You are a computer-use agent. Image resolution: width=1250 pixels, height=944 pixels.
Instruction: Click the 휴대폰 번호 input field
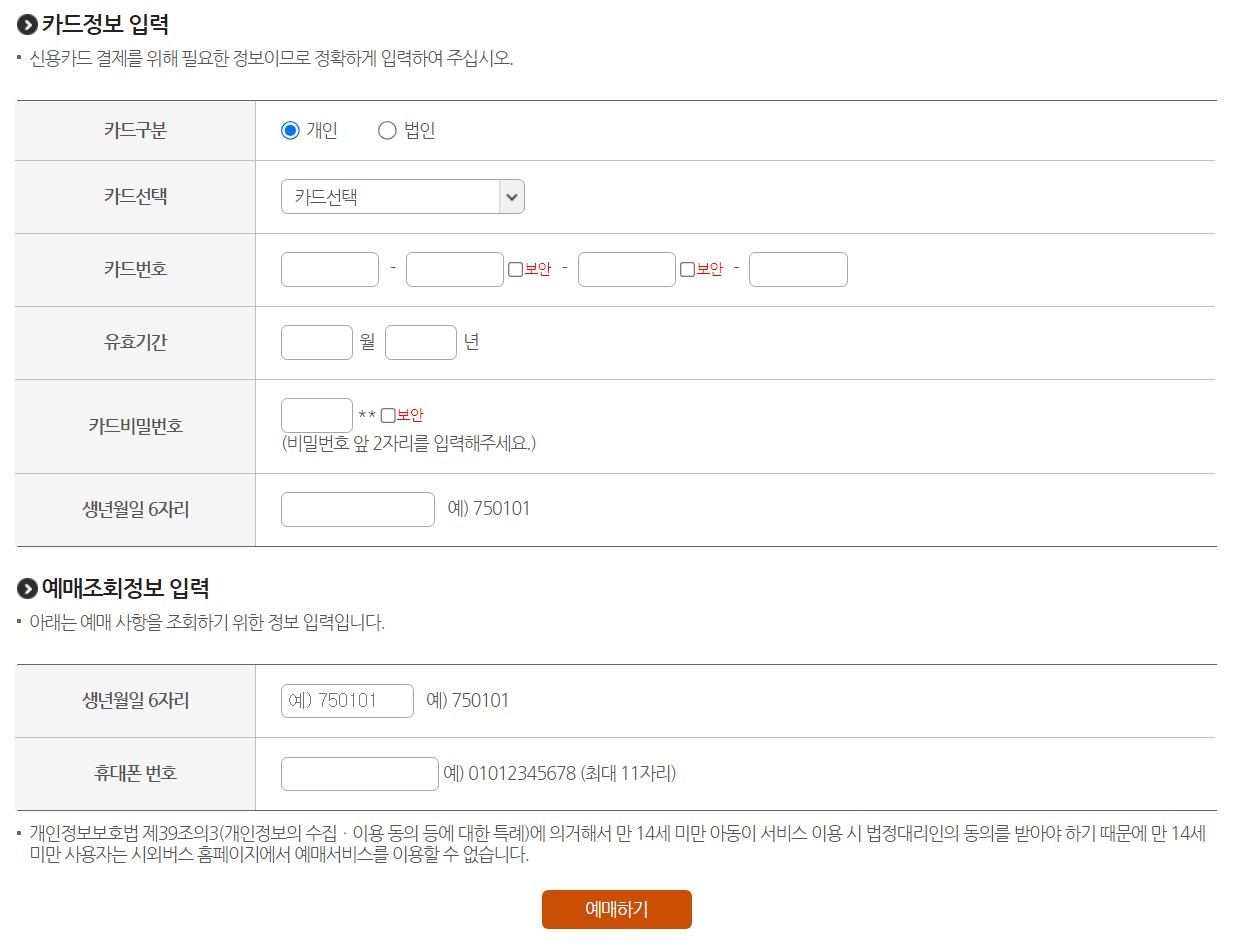(x=360, y=773)
